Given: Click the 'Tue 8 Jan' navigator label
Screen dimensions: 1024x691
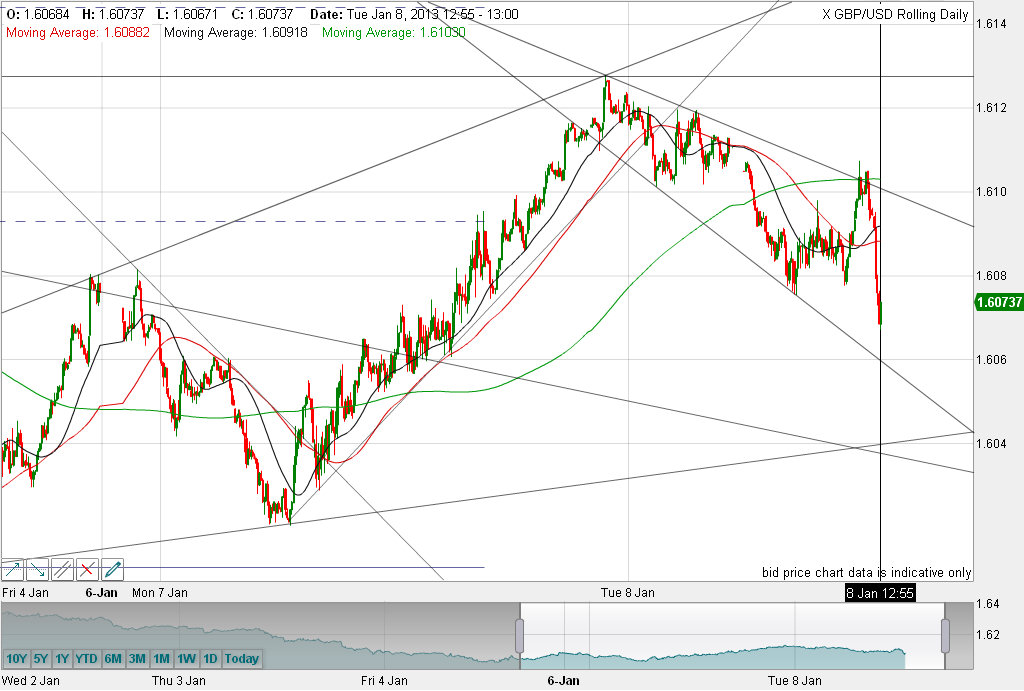Looking at the screenshot, I should click(x=795, y=681).
